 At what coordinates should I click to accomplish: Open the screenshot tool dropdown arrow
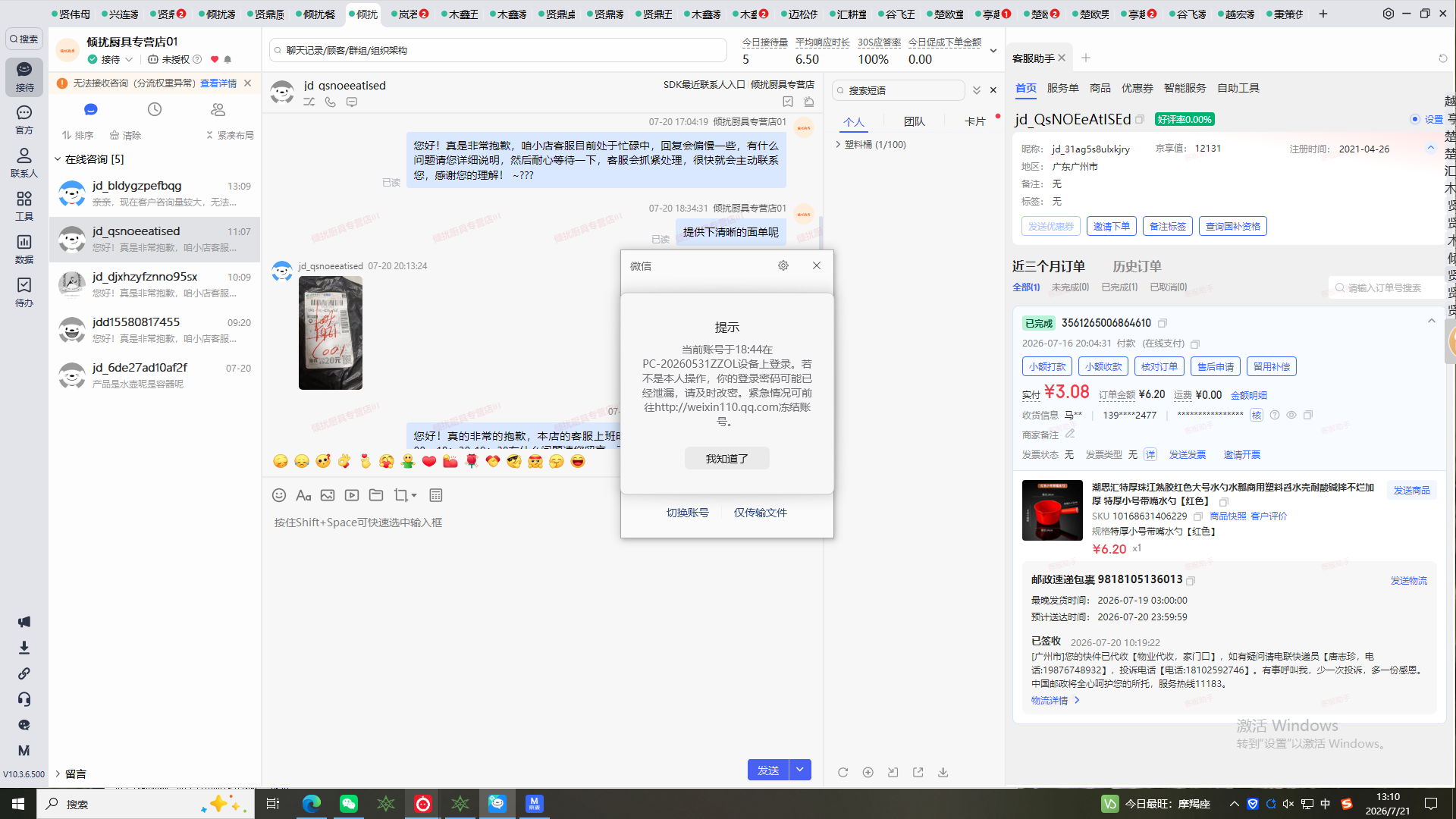click(x=414, y=495)
